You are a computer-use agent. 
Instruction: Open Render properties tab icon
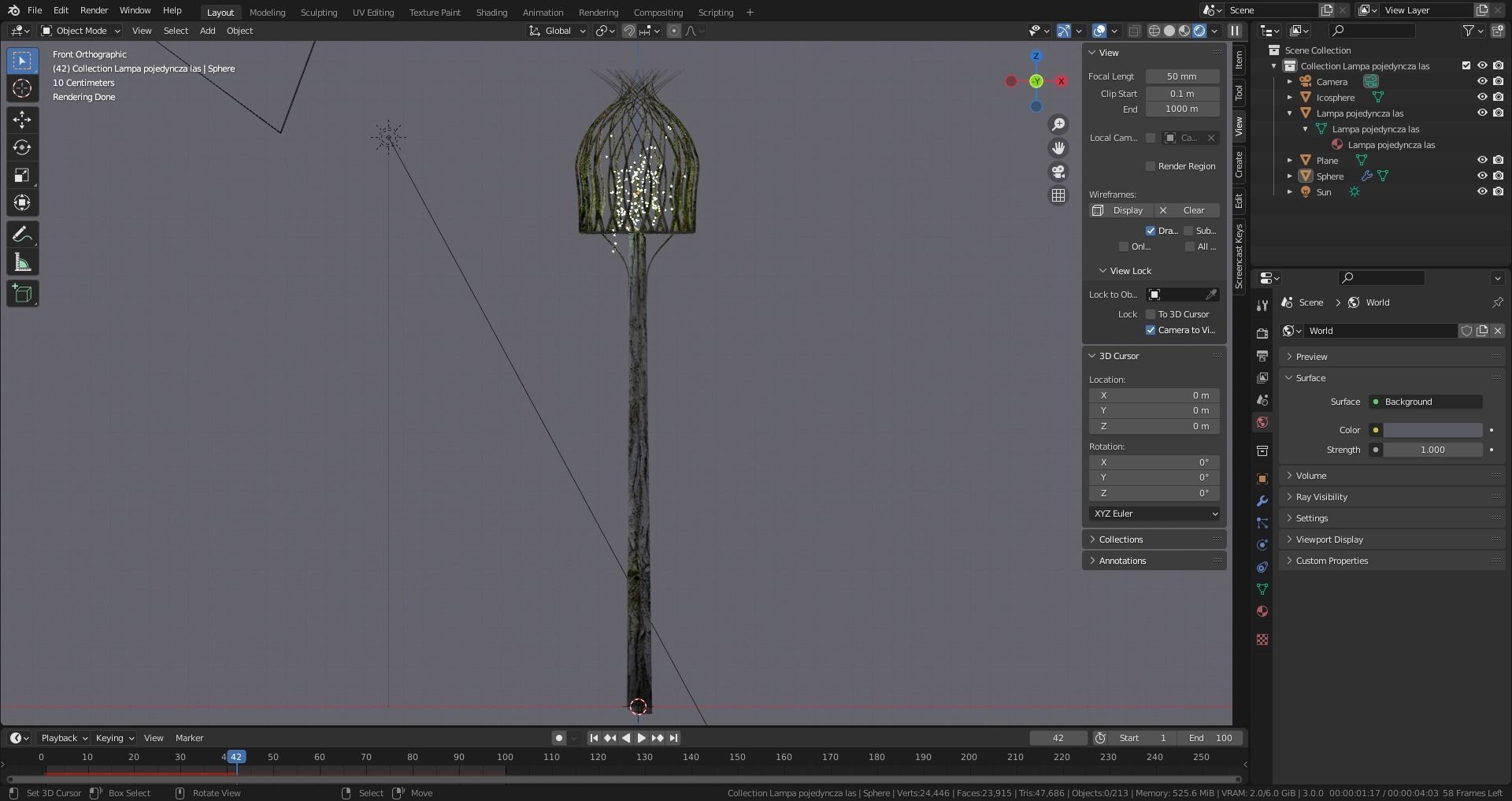pos(1262,334)
